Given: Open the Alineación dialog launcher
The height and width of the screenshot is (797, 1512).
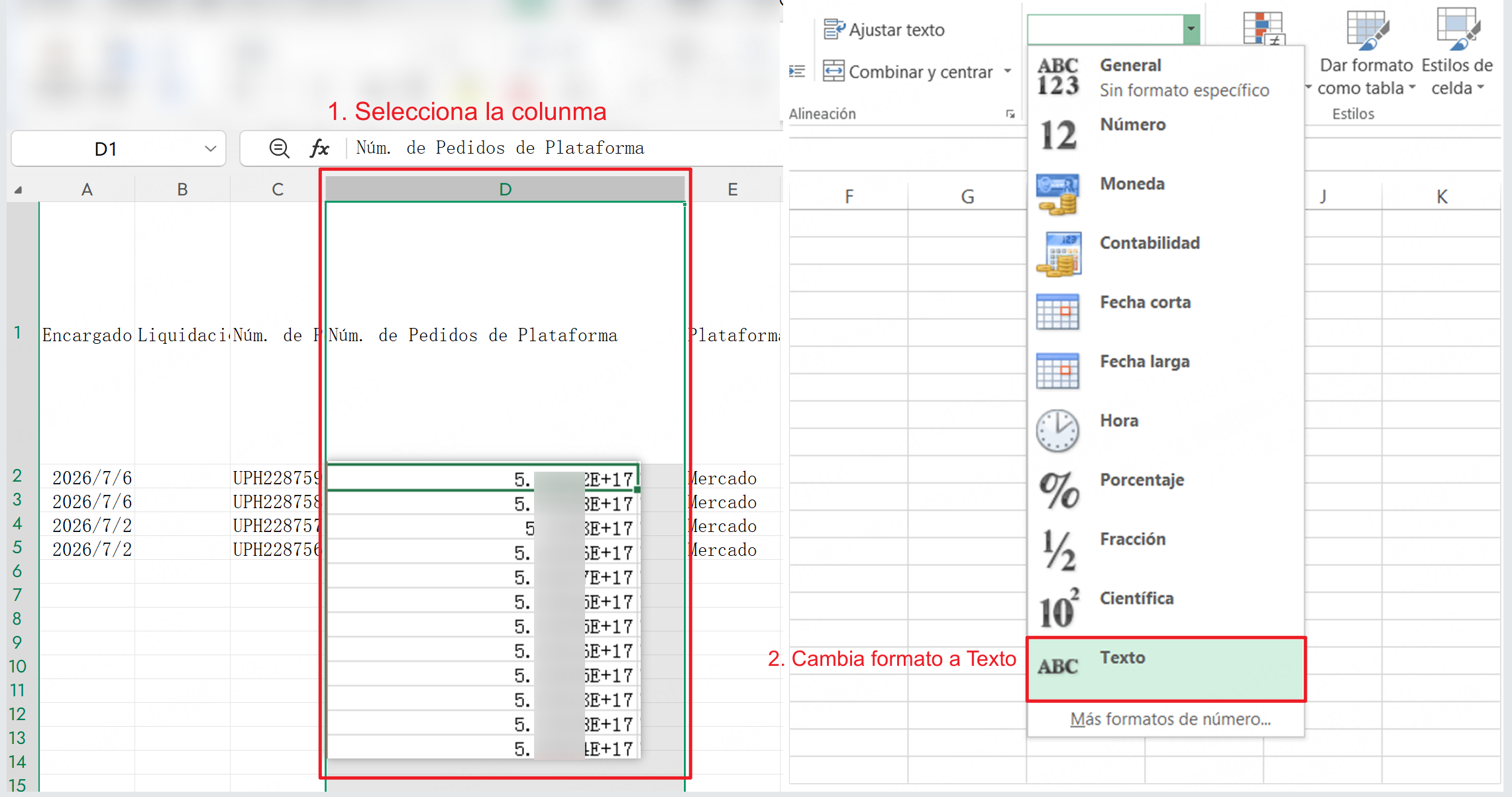Looking at the screenshot, I should tap(1010, 114).
